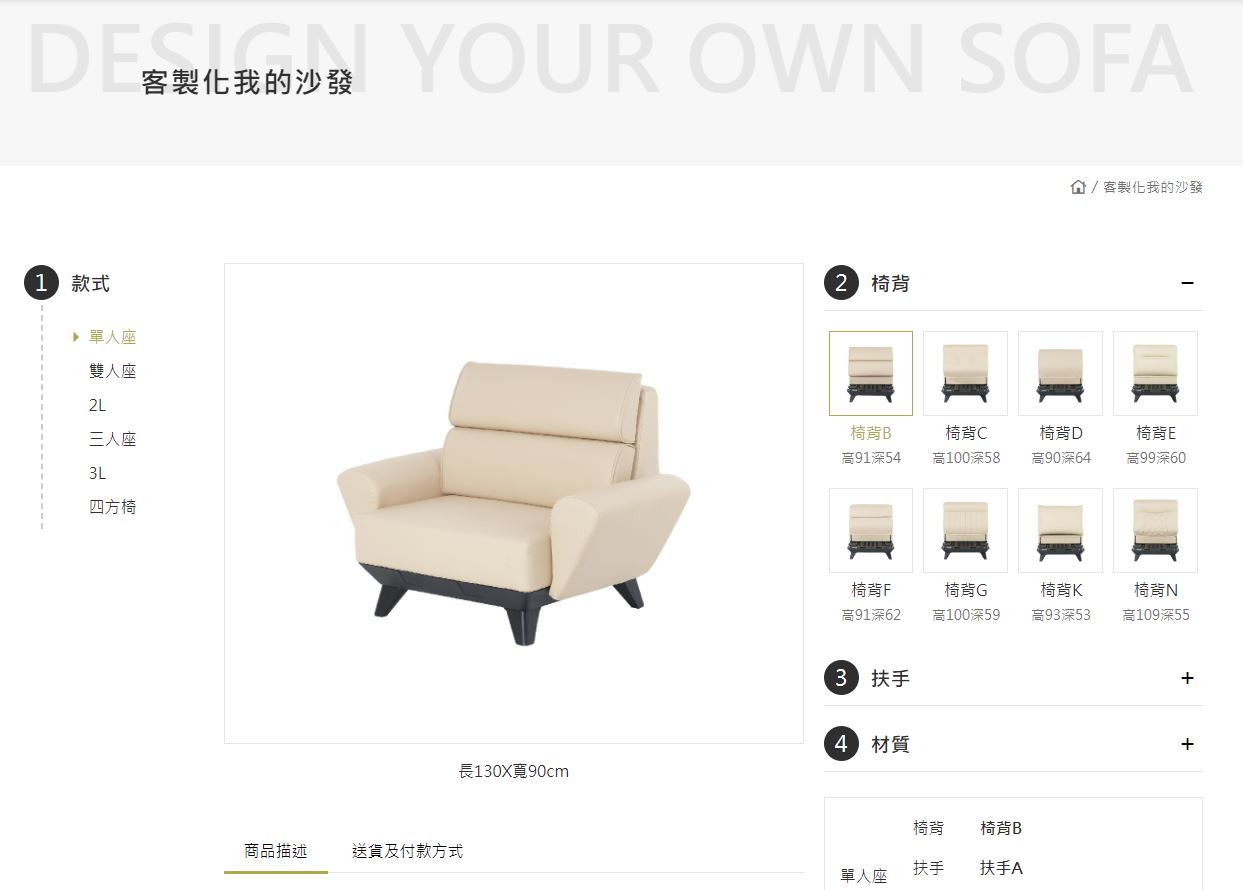The height and width of the screenshot is (890, 1243).
Task: Pick the 椅背D backrest image
Action: [1060, 373]
